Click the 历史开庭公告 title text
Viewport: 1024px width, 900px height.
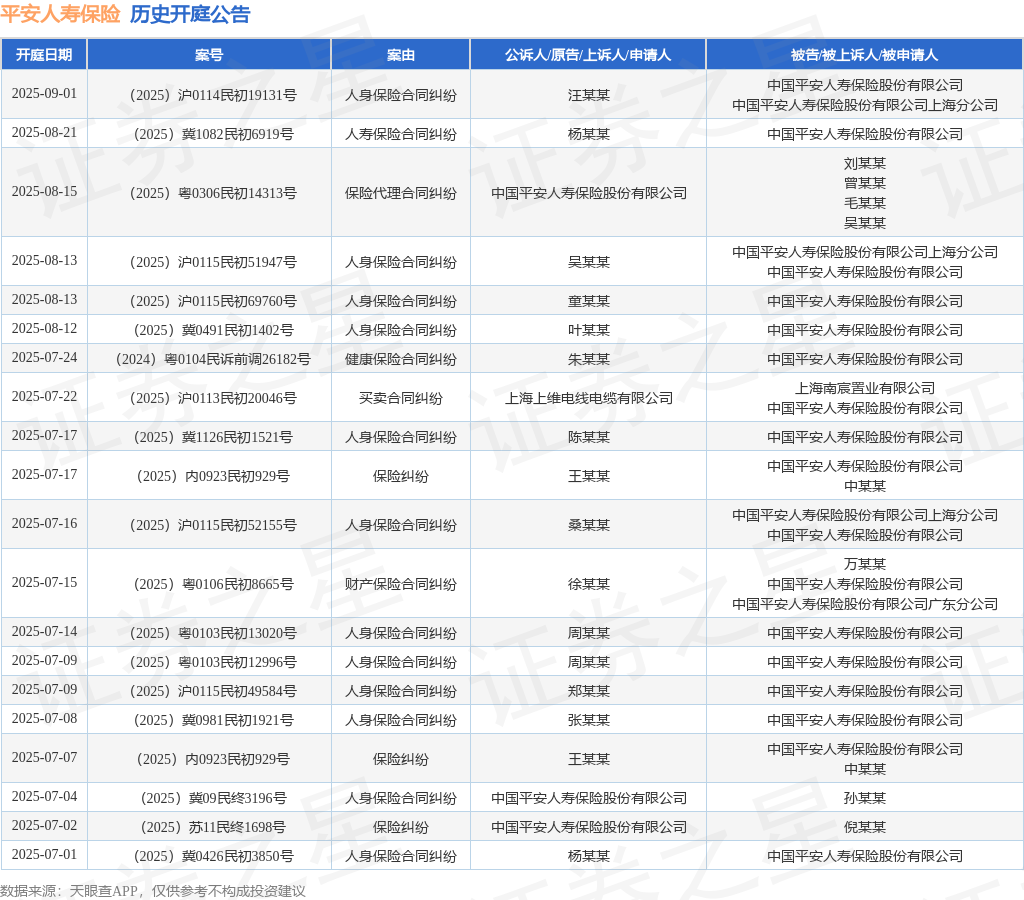pos(190,14)
